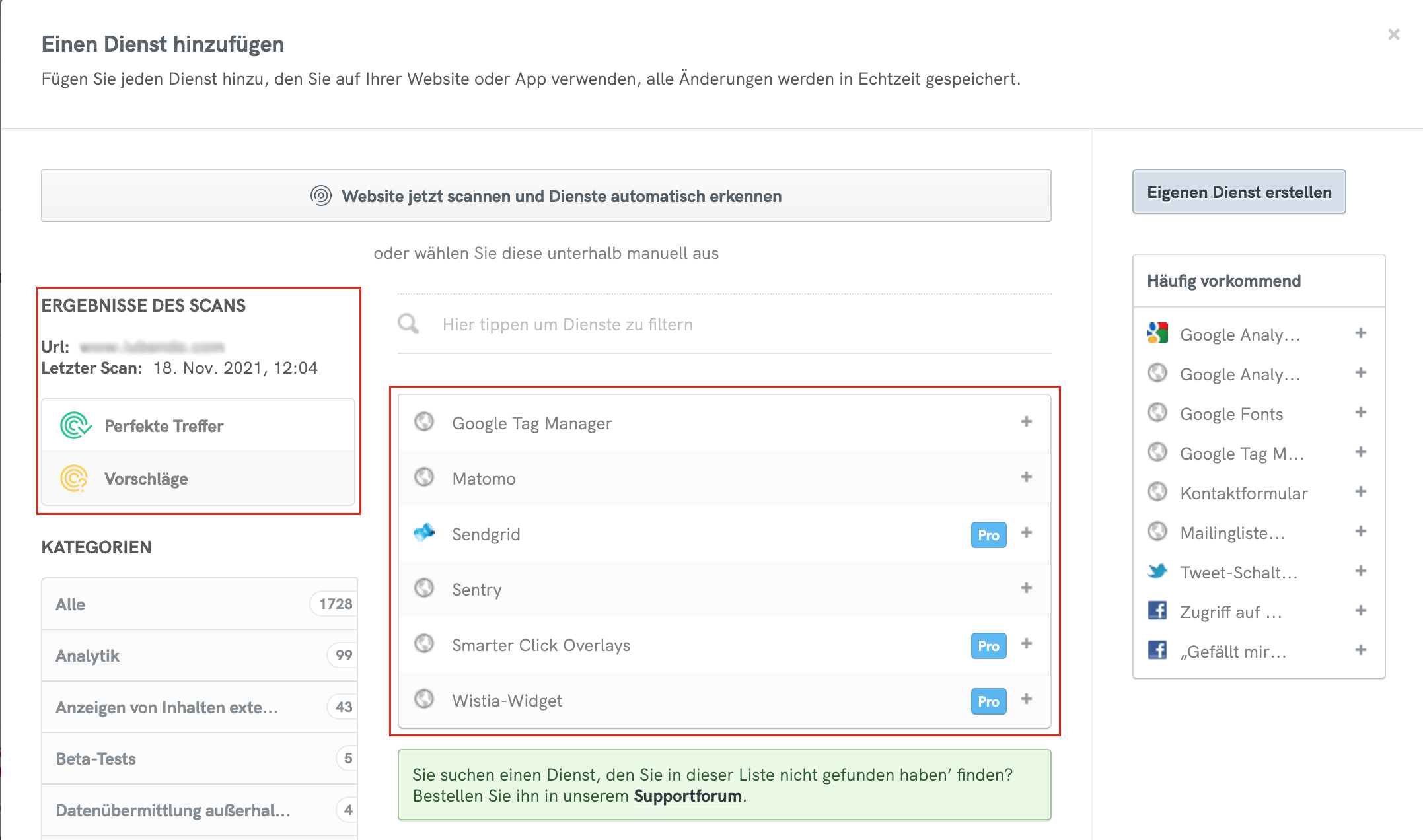Click the plus icon next to Google Tag Manager
1423x840 pixels.
pyautogui.click(x=1026, y=422)
